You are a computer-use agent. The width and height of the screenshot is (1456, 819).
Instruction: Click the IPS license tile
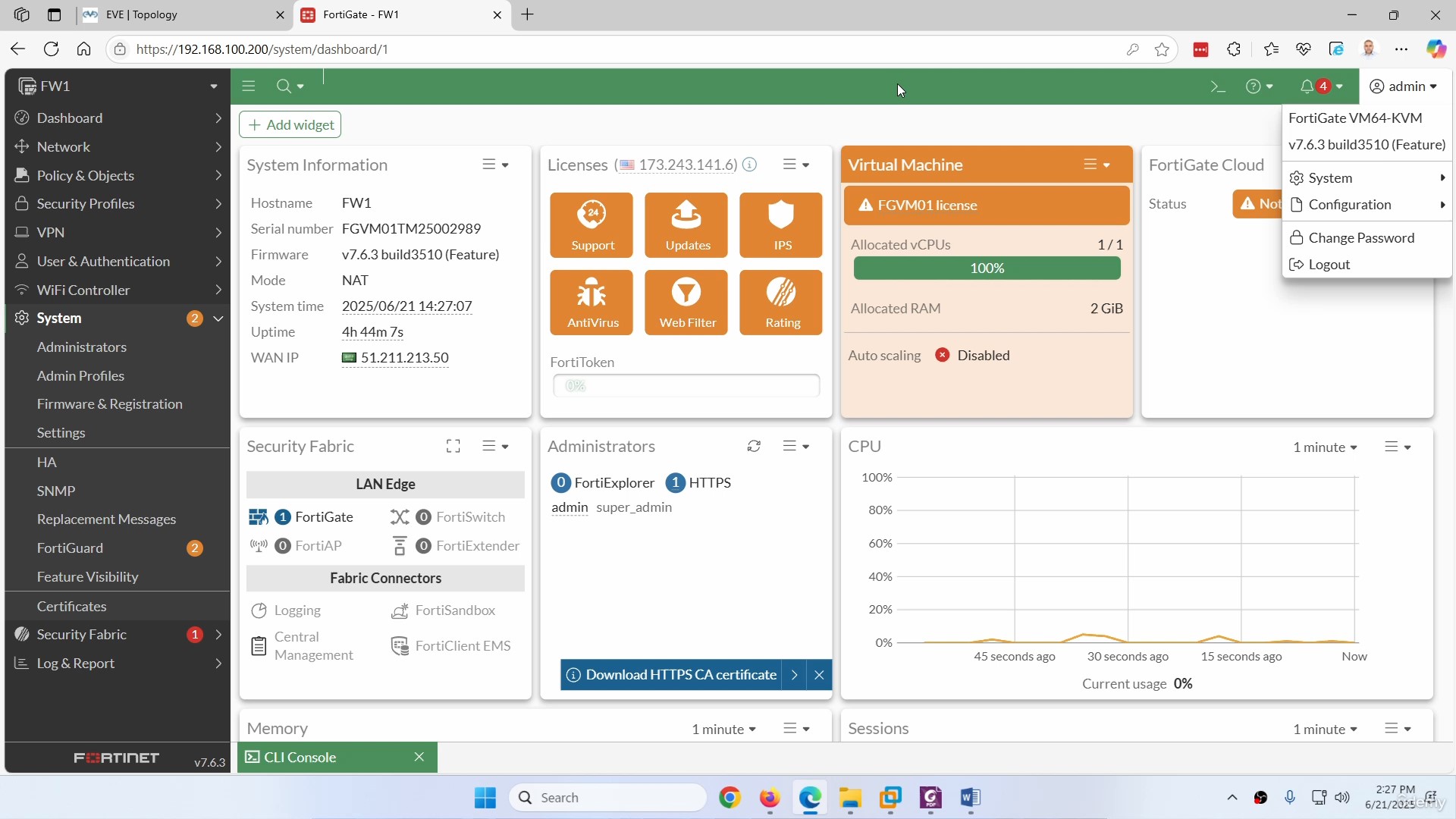click(781, 225)
